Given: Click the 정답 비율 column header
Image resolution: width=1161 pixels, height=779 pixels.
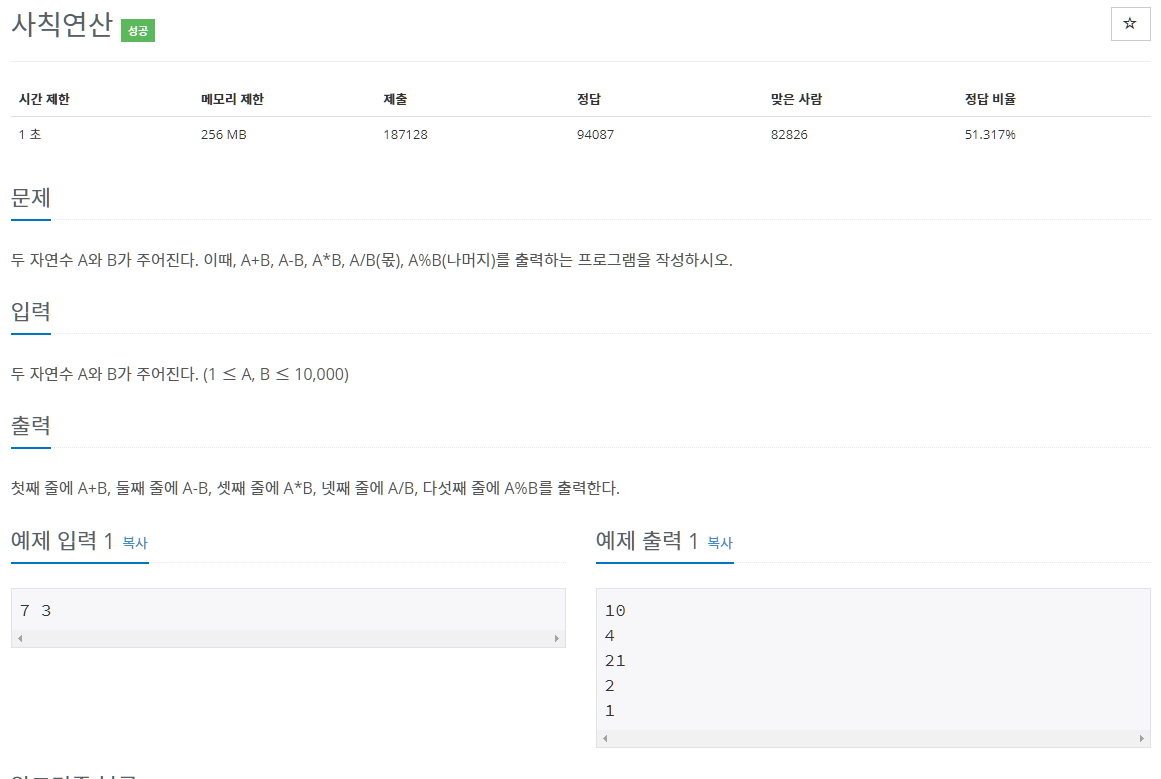Looking at the screenshot, I should coord(990,99).
